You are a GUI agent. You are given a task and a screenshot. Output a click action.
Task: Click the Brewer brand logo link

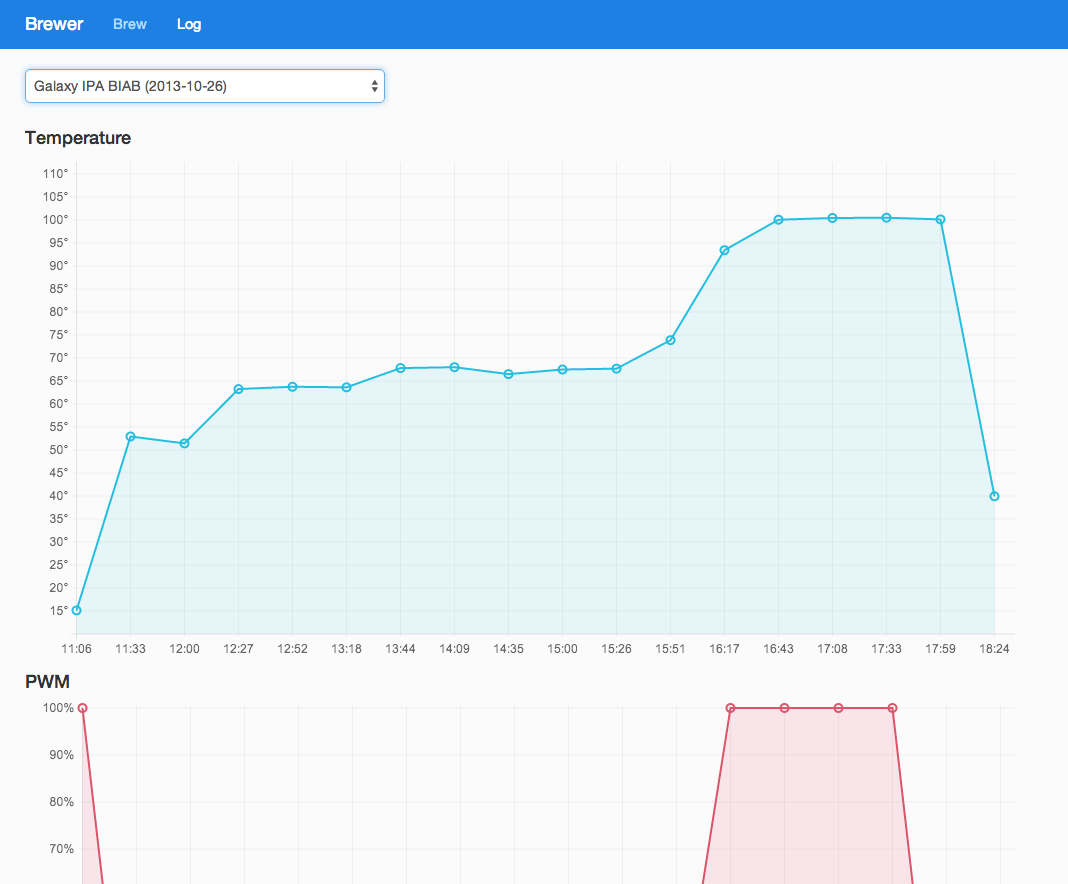[x=54, y=24]
